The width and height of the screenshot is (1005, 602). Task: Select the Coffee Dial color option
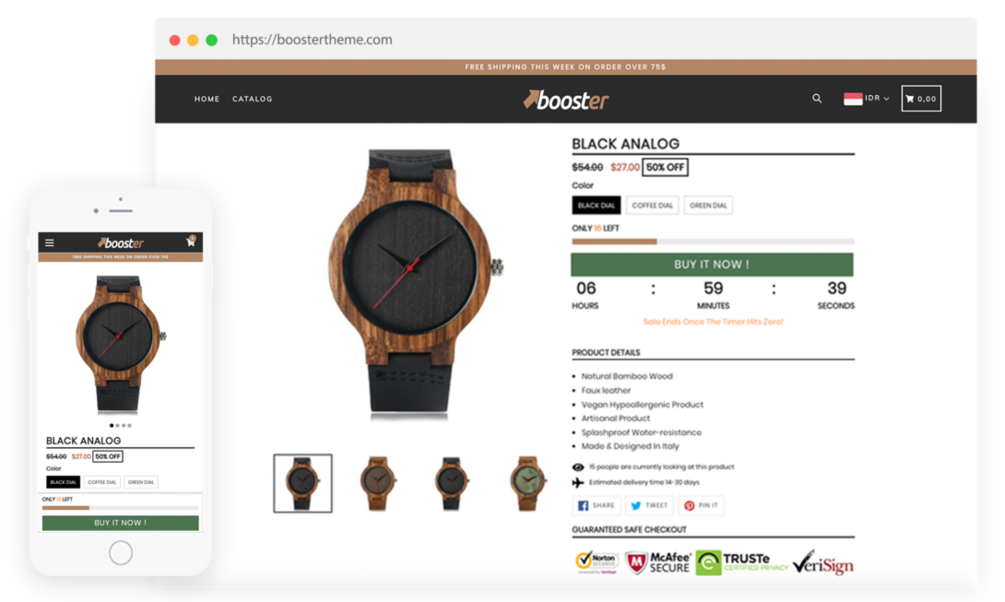point(652,205)
